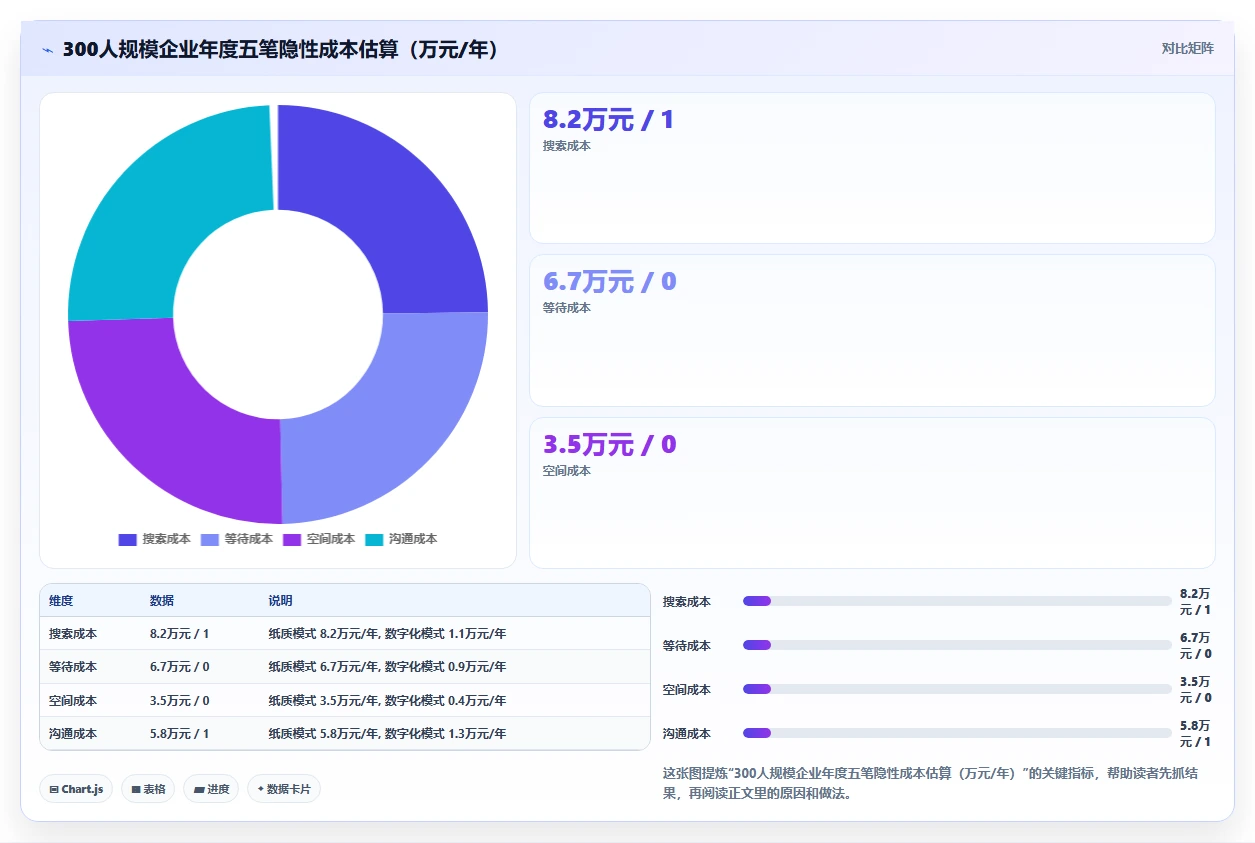Image resolution: width=1255 pixels, height=843 pixels.
Task: Toggle 搜索成本 legend color box
Action: [x=127, y=539]
